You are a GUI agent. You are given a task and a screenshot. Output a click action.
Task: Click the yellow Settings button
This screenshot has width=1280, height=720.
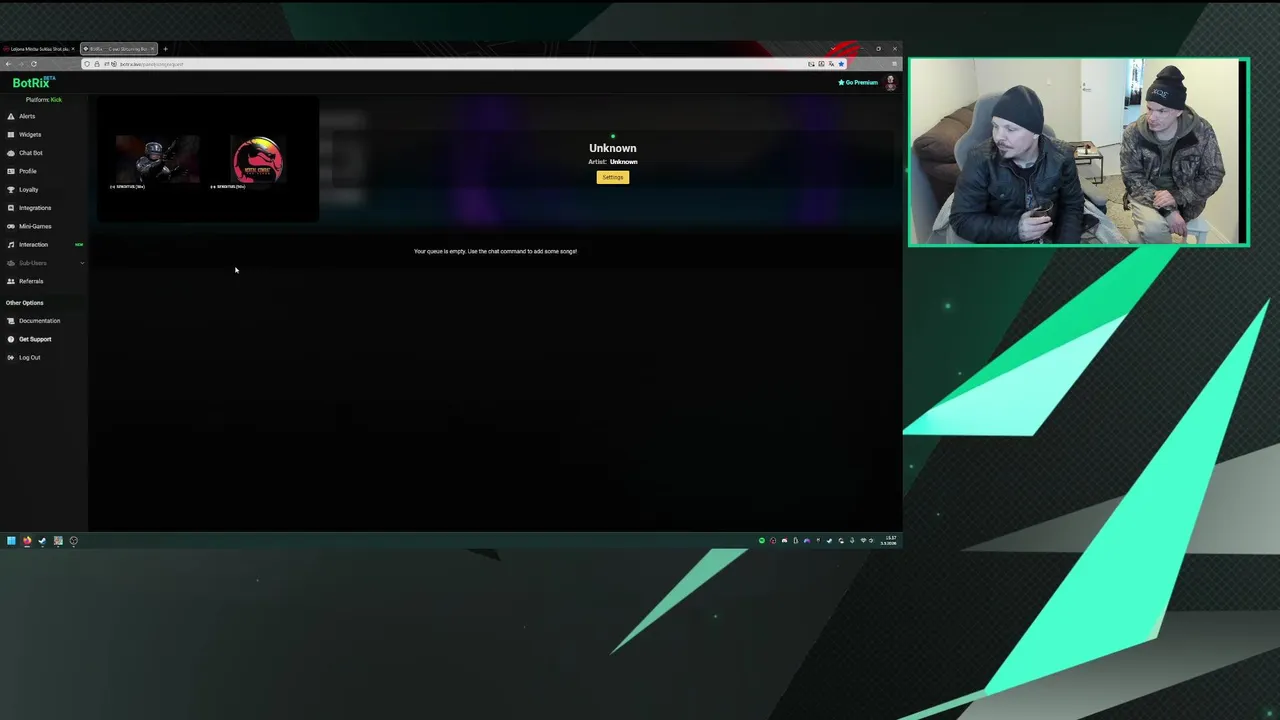click(613, 177)
